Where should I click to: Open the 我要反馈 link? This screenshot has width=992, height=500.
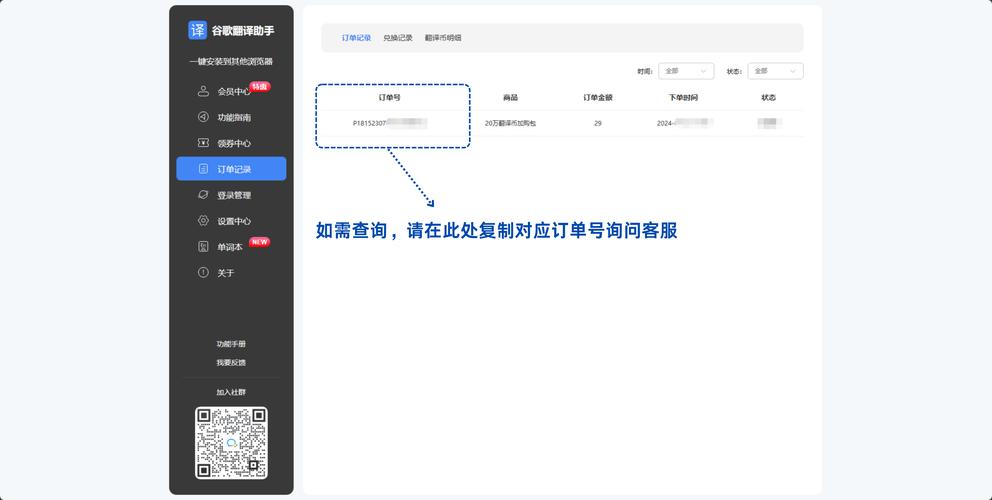click(231, 363)
